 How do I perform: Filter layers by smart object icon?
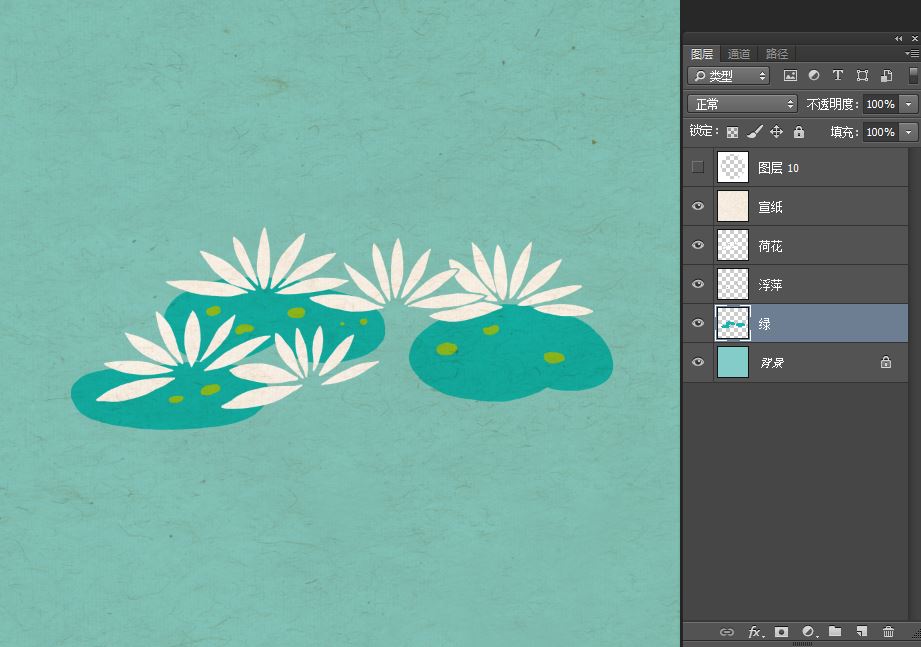coord(886,75)
